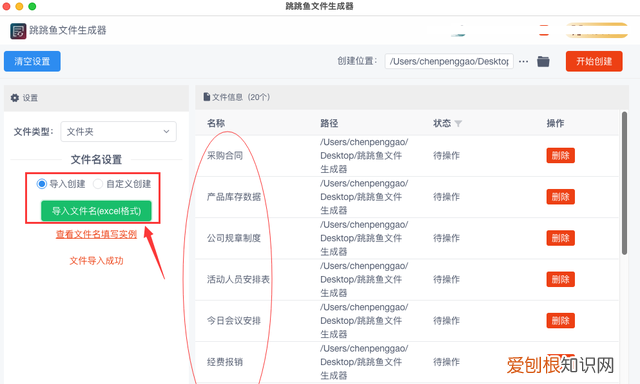This screenshot has height=384, width=640.
Task: Click the file list vertical scrollbar
Action: [624, 183]
